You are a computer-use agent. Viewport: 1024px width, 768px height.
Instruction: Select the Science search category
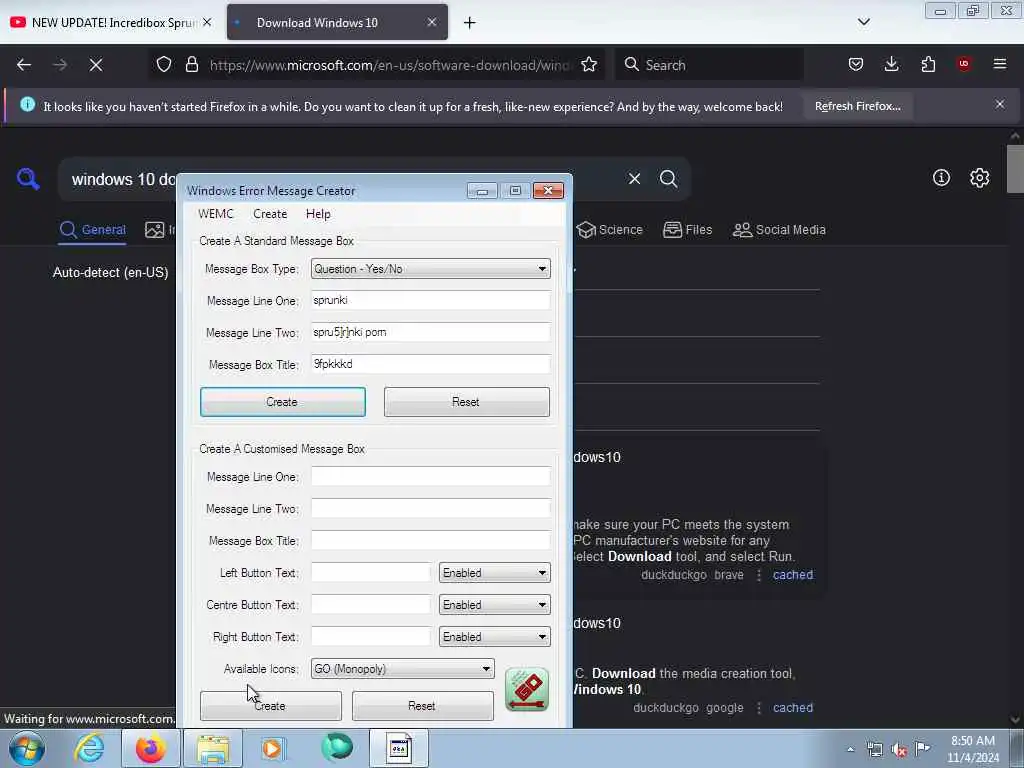610,230
